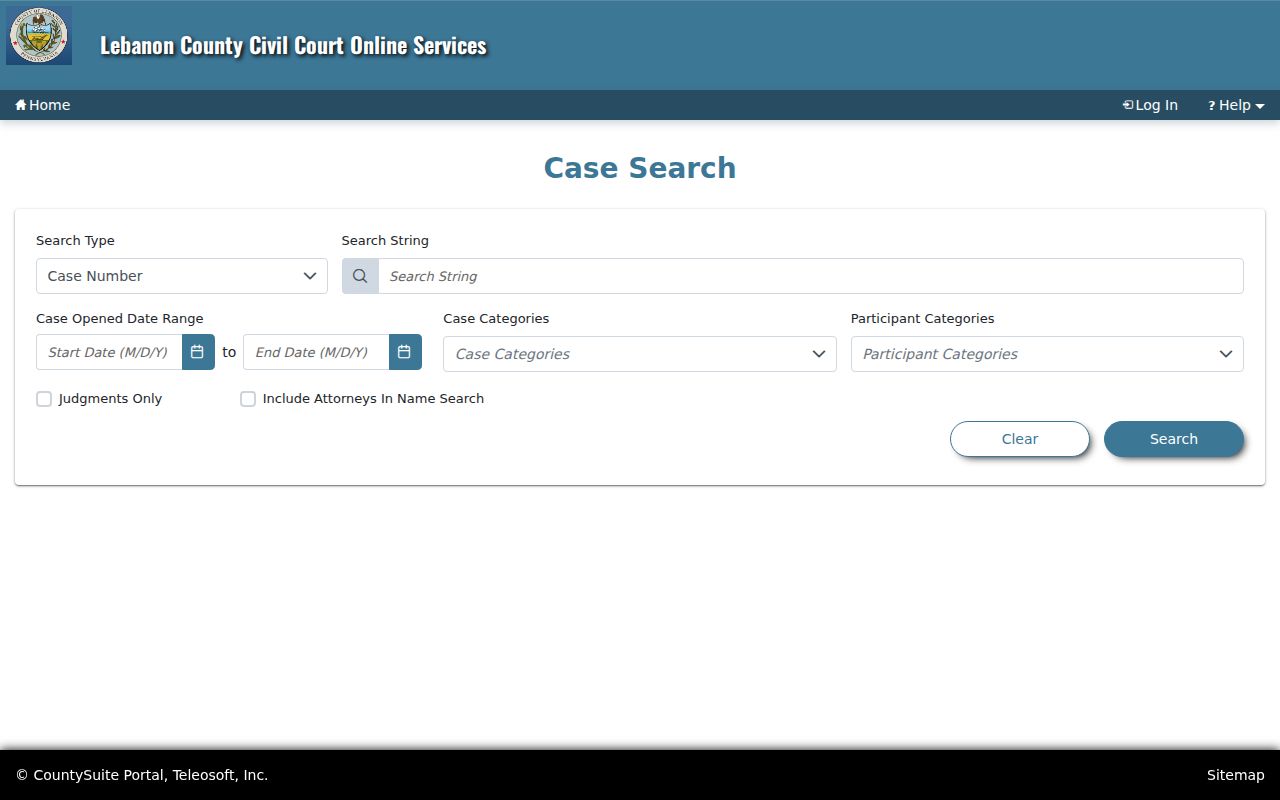Click the Clear button
Screen dimensions: 1280x800
coord(1020,439)
